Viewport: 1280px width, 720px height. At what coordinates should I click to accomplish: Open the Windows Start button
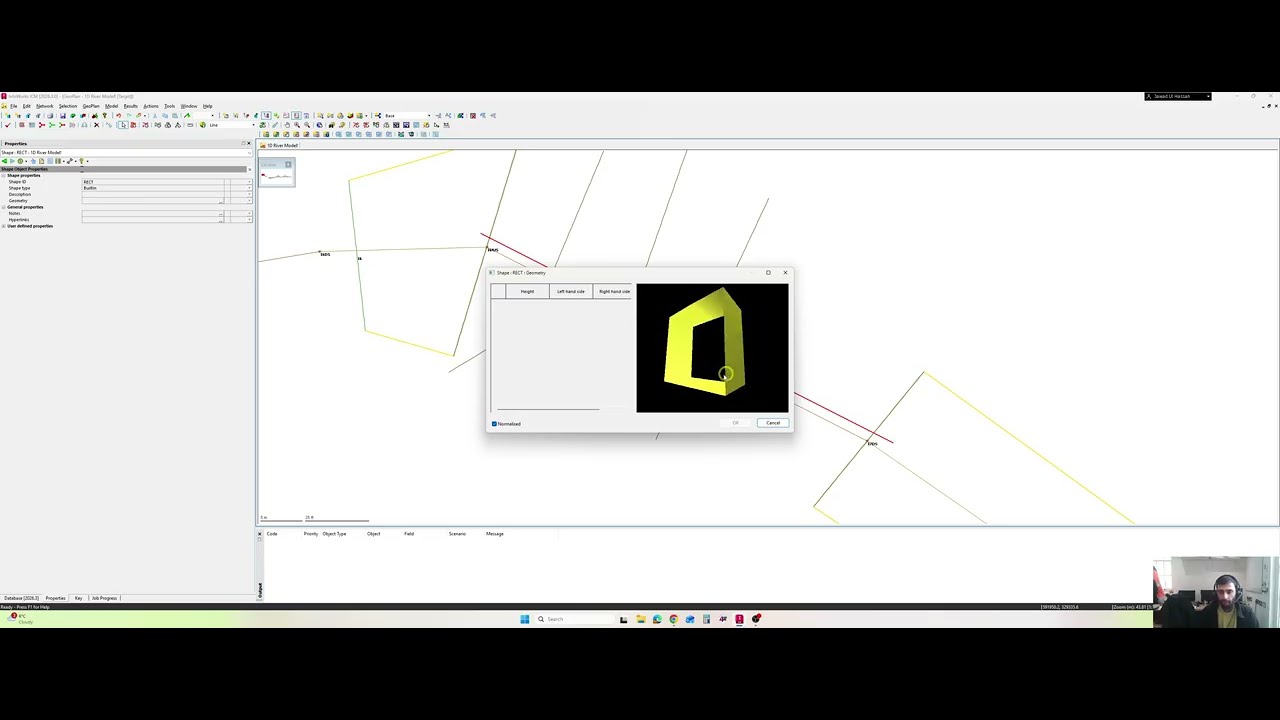[524, 619]
